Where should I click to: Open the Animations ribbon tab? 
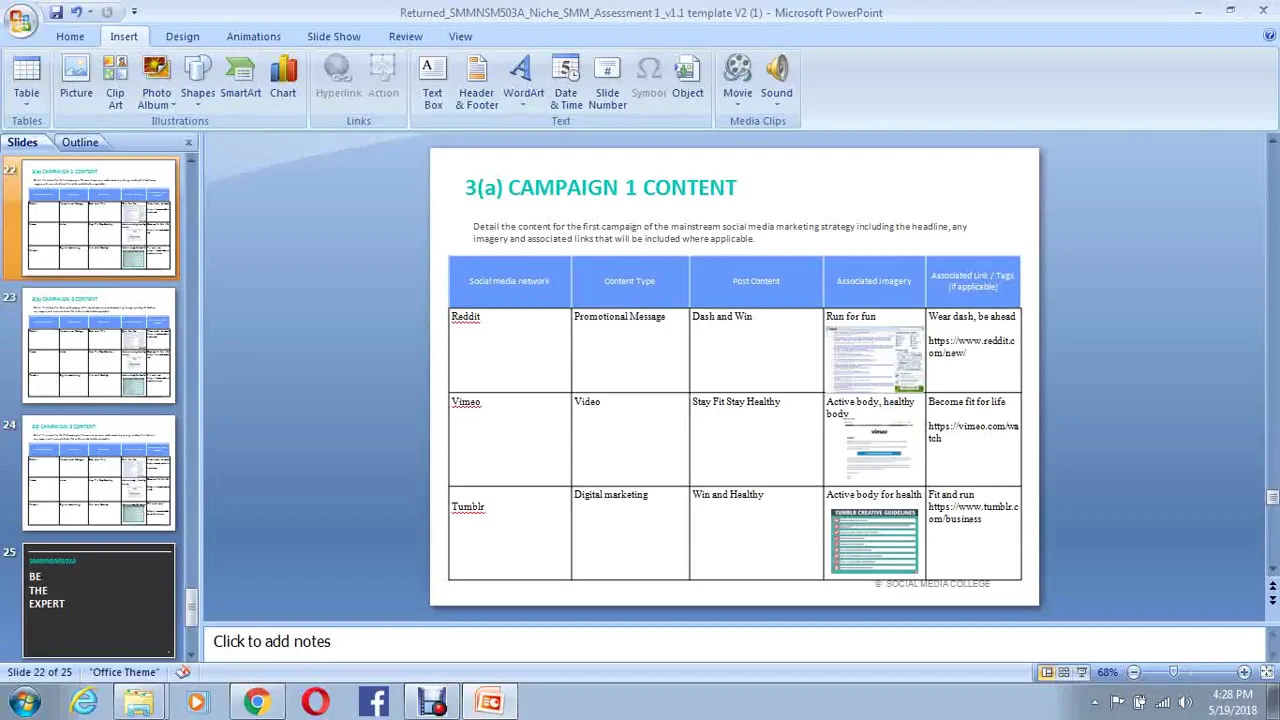click(253, 36)
